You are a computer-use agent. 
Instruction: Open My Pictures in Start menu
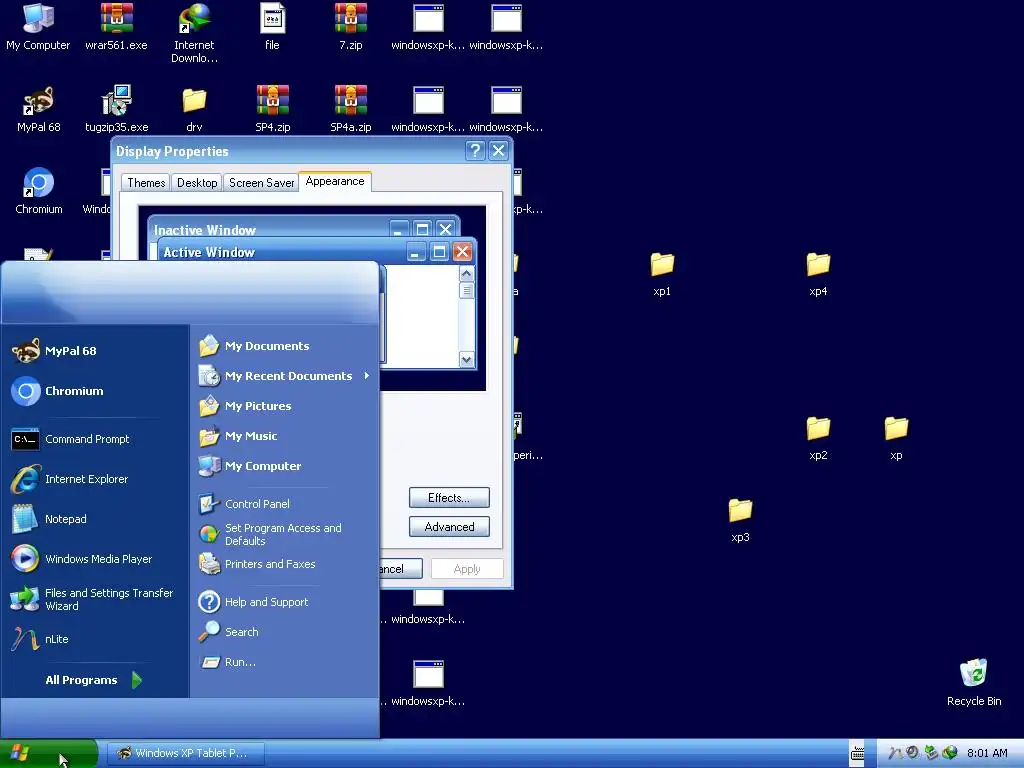pos(285,406)
